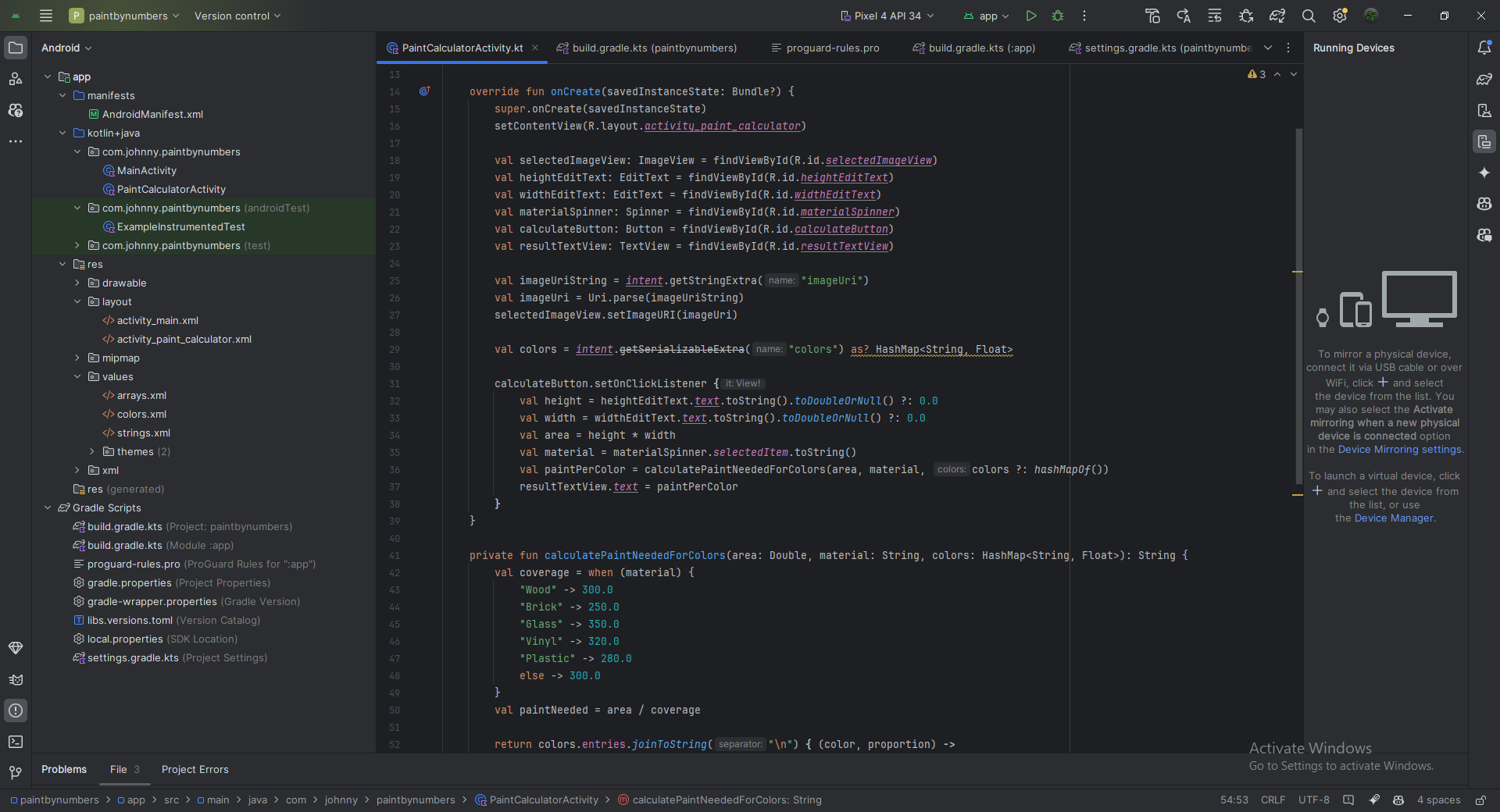This screenshot has width=1500, height=812.
Task: Expand the drawable folder in res
Action: click(x=77, y=283)
